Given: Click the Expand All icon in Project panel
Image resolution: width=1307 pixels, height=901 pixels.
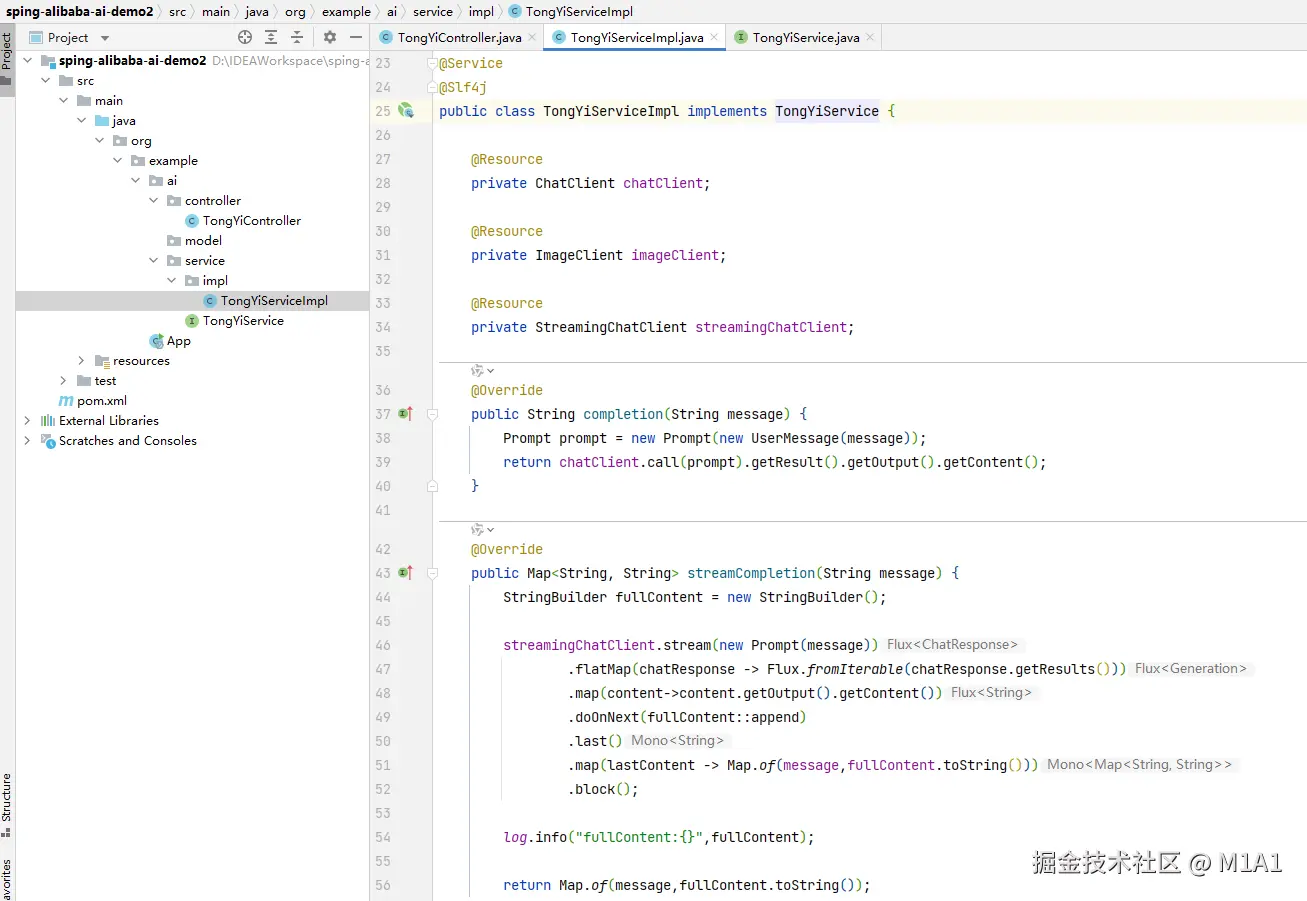Looking at the screenshot, I should coord(271,37).
